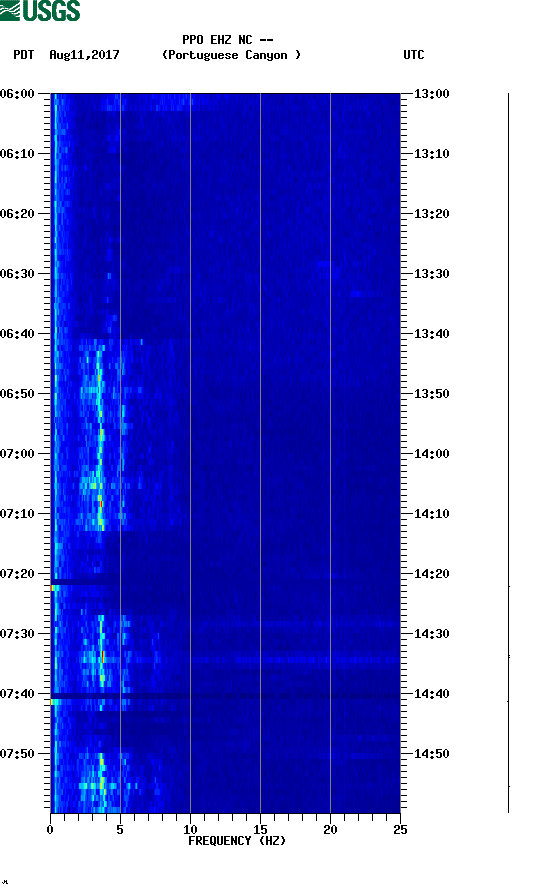The width and height of the screenshot is (552, 893).
Task: Click the dark horizontal gap band at 07:40
Action: [225, 696]
